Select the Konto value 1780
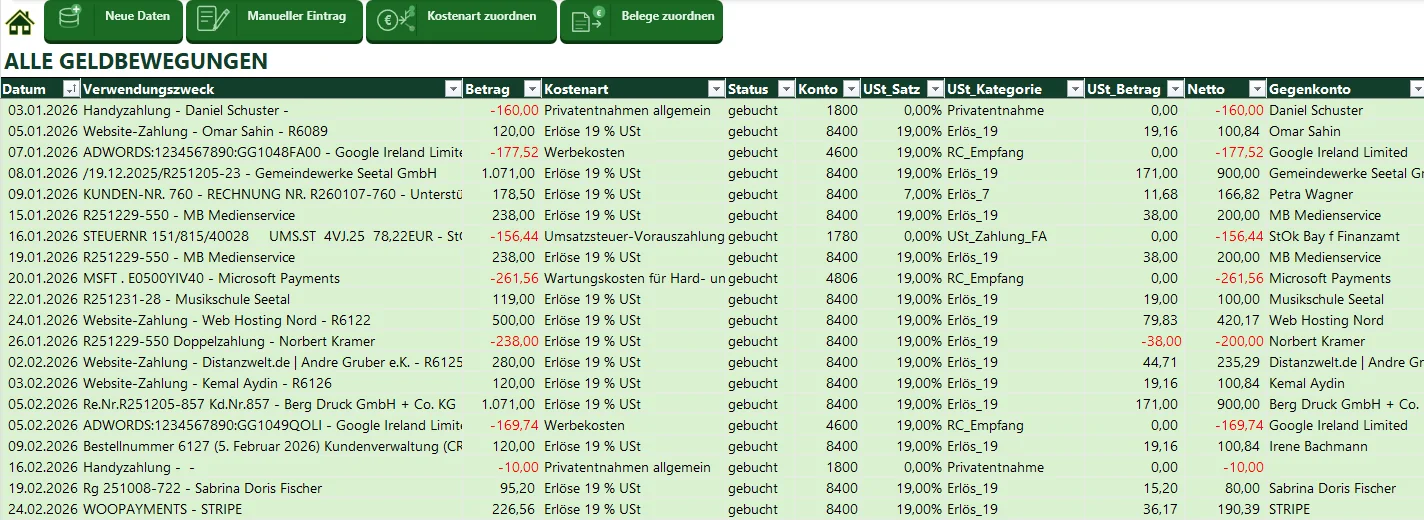 click(x=828, y=236)
